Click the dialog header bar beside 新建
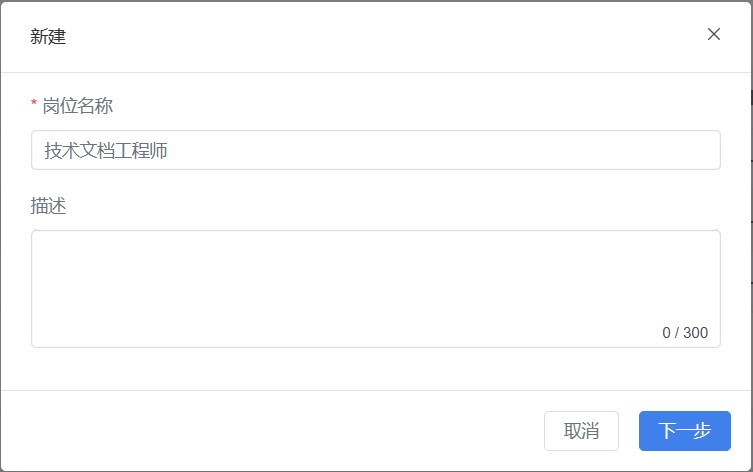 point(380,37)
